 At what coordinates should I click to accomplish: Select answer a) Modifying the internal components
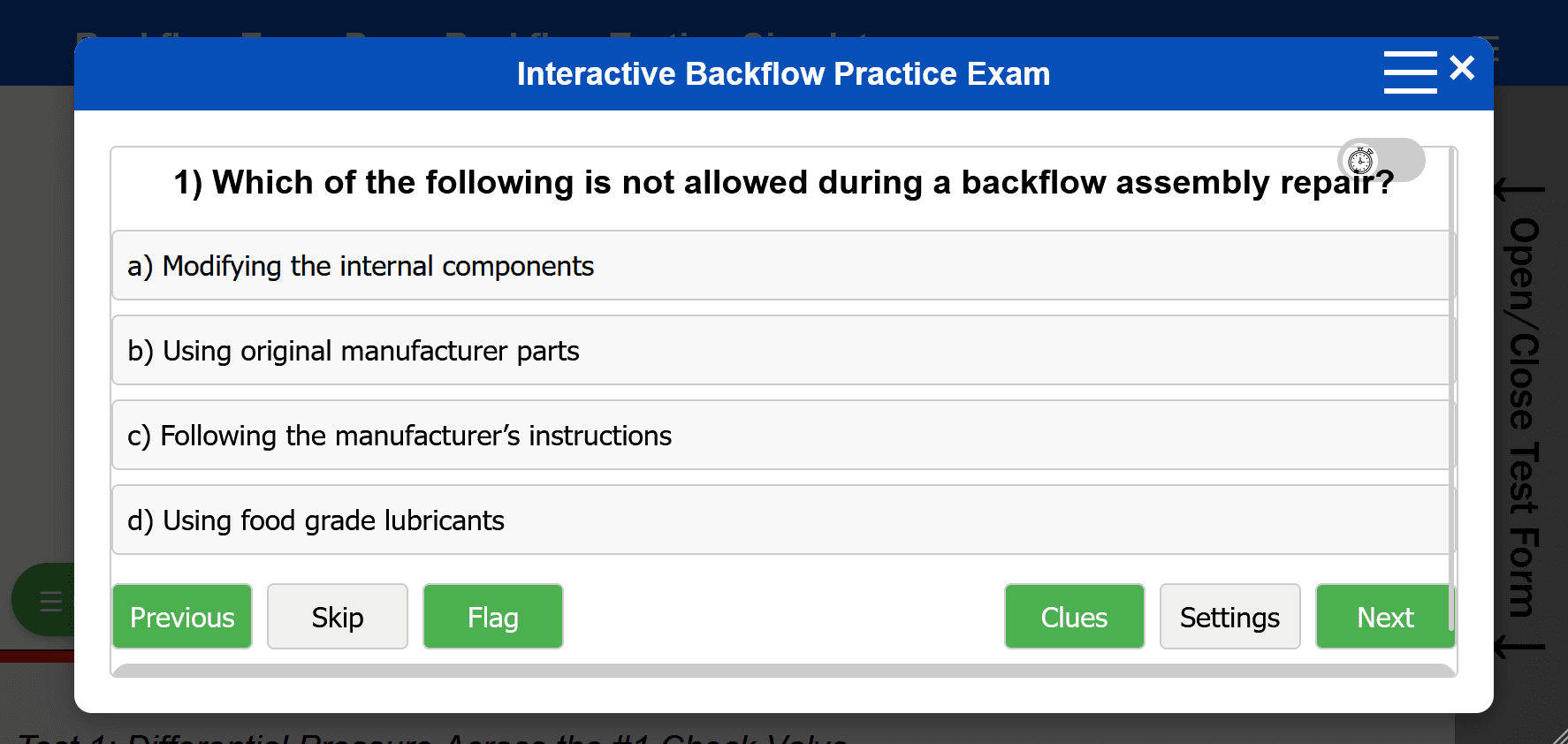[782, 266]
